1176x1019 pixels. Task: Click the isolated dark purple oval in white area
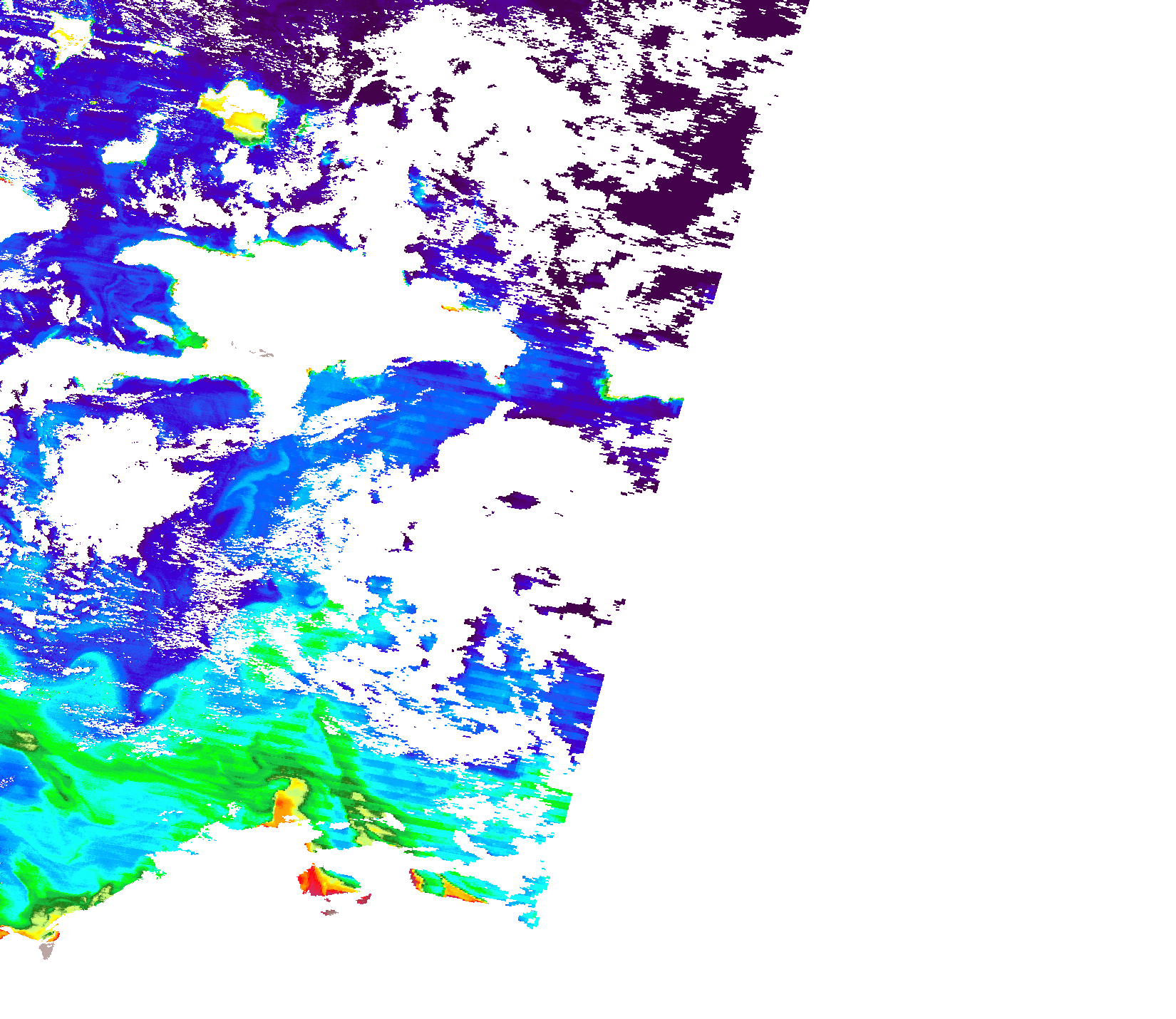coord(519,500)
